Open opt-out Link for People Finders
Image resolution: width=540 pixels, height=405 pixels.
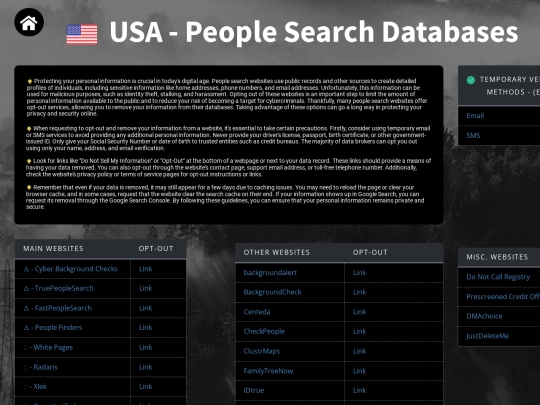click(x=146, y=328)
